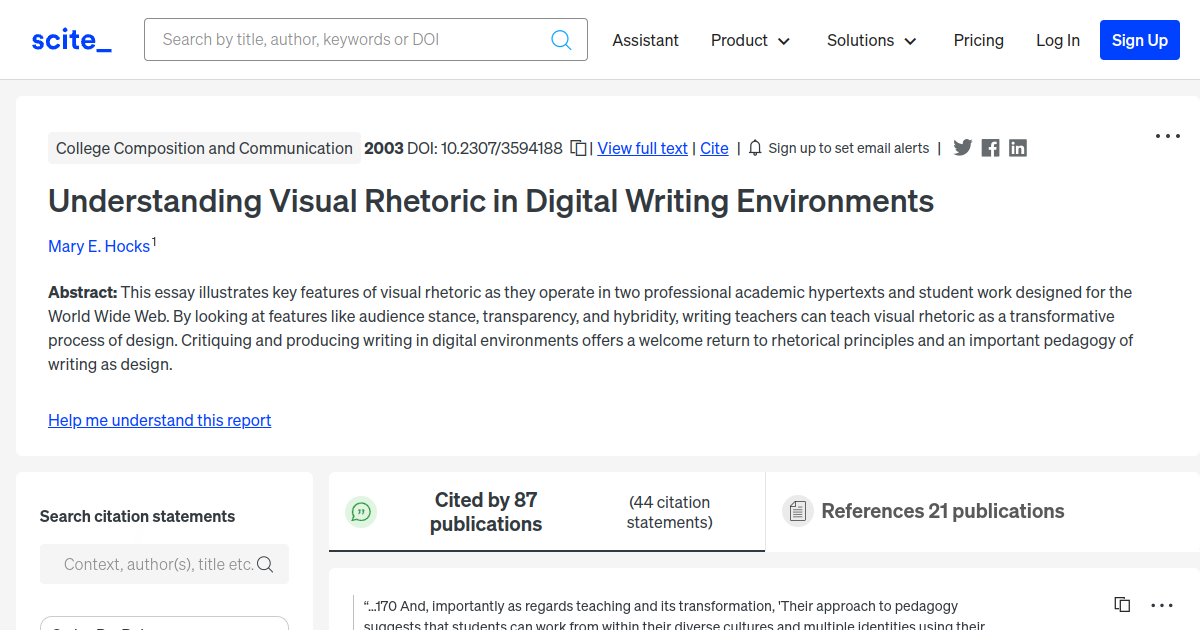Click magnifier icon in citation statements search
This screenshot has width=1200, height=630.
point(265,564)
